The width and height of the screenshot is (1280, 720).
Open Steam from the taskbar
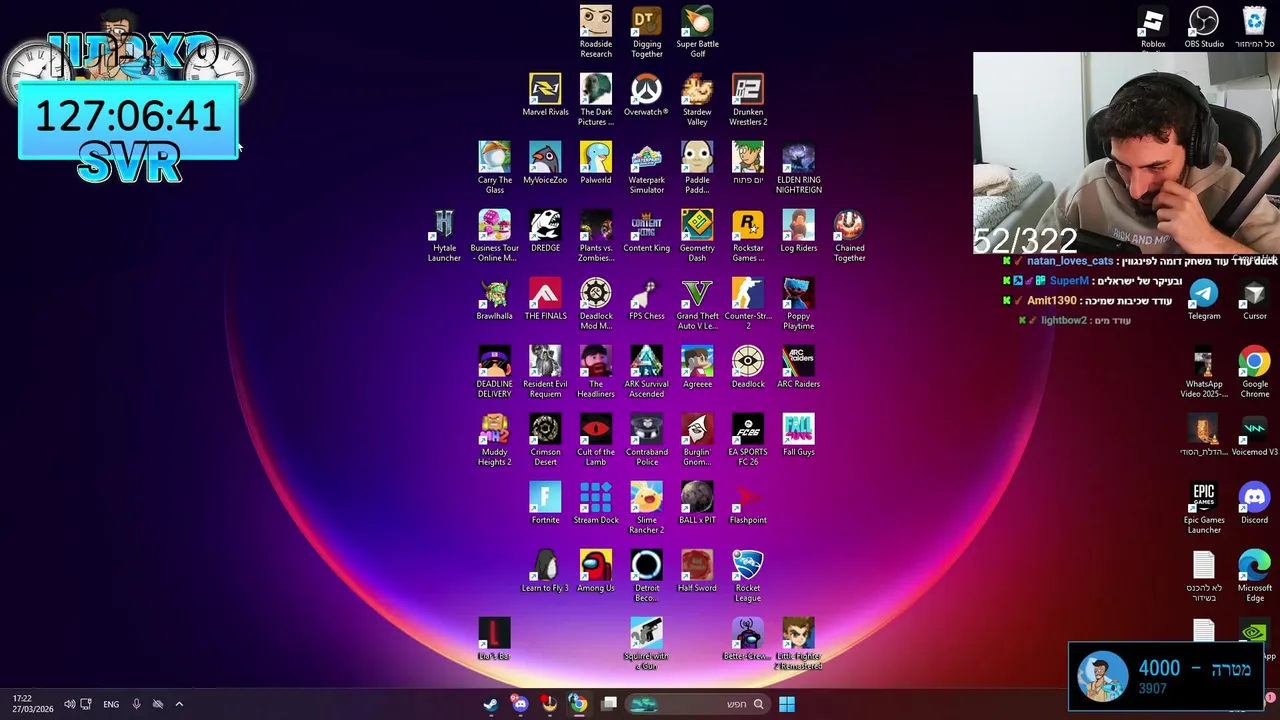pyautogui.click(x=491, y=704)
